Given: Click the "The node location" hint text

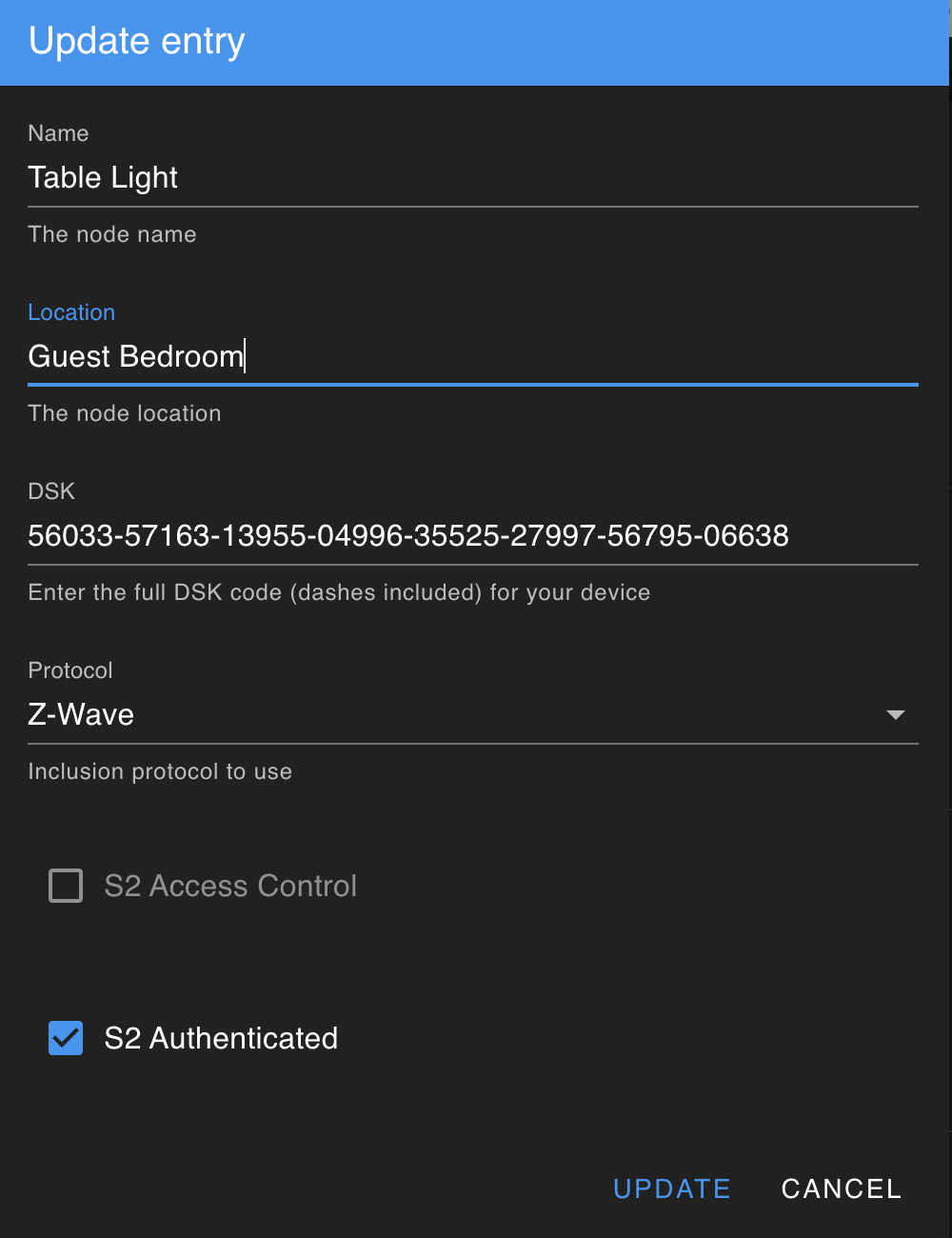Looking at the screenshot, I should point(125,413).
